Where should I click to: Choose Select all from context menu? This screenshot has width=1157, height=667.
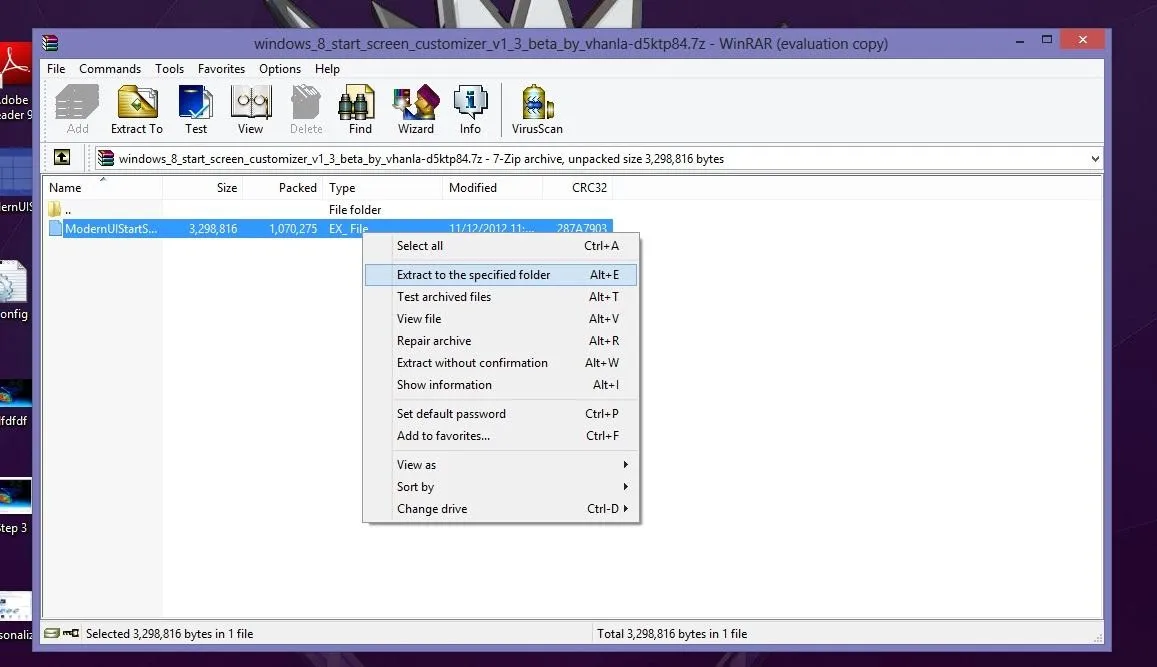point(502,246)
